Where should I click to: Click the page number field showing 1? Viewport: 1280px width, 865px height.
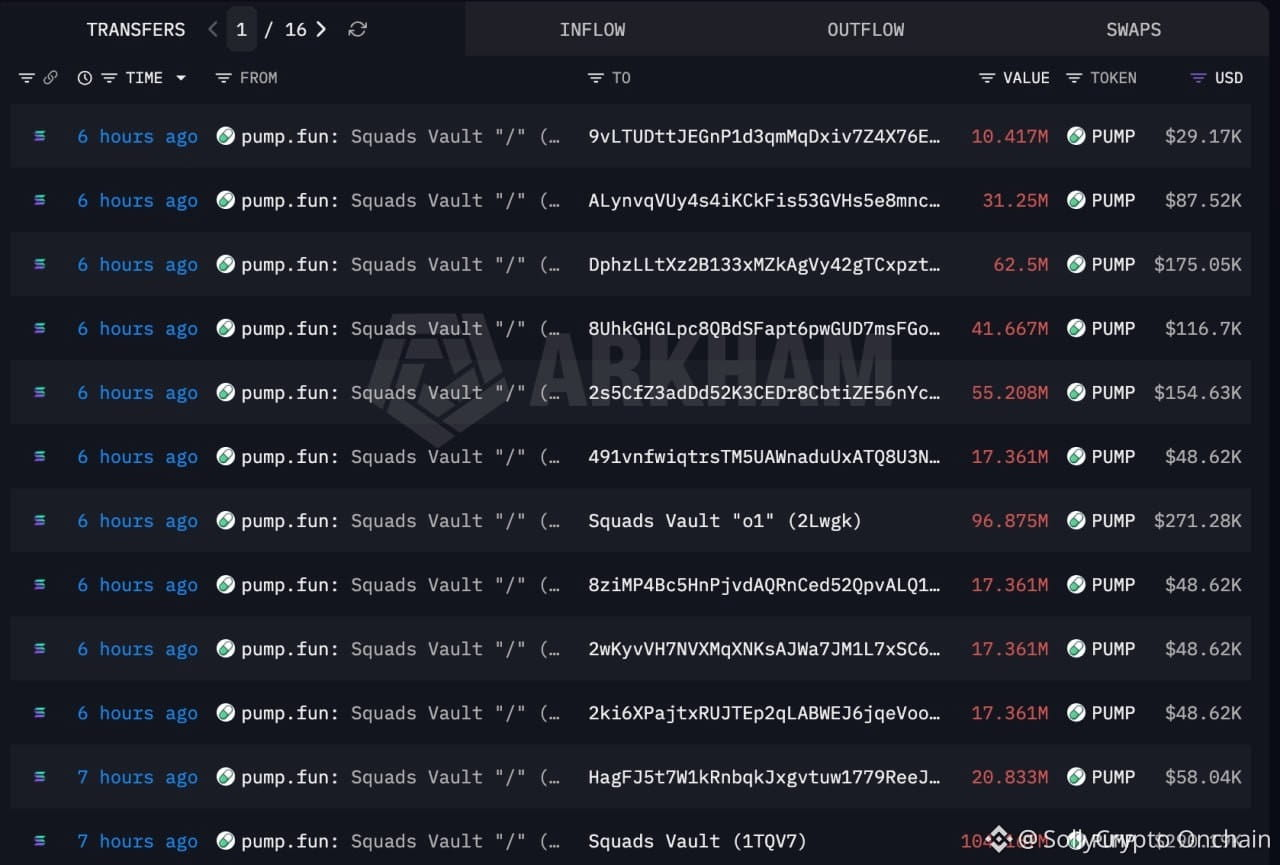tap(241, 30)
